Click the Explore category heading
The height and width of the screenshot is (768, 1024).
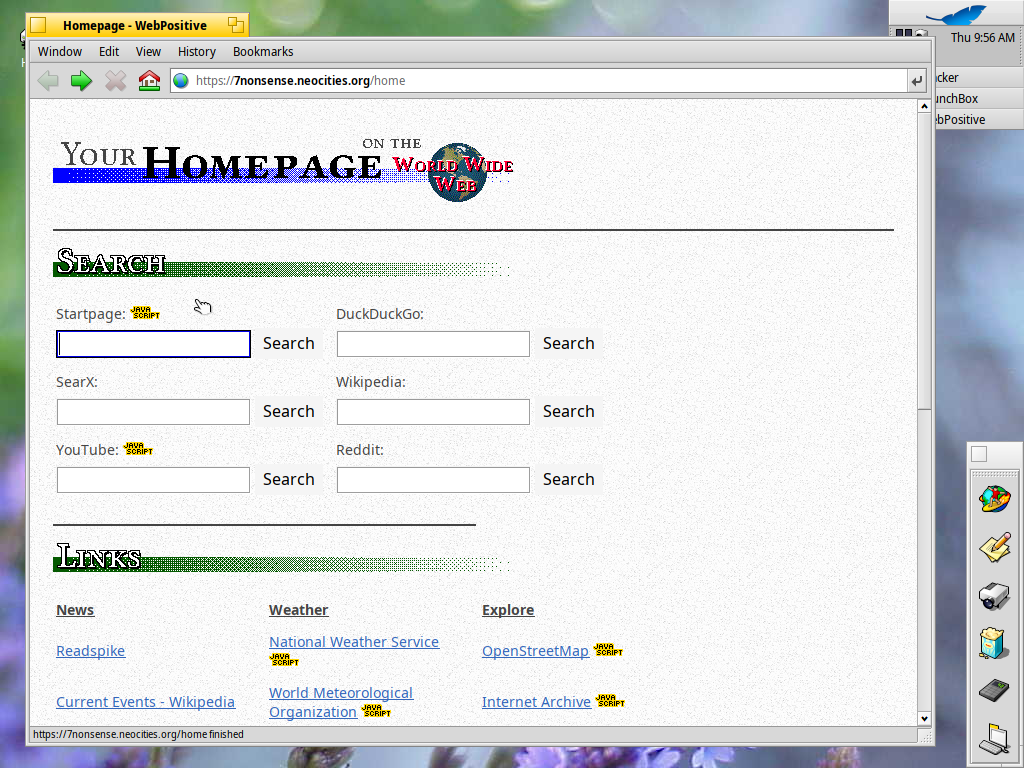click(508, 610)
